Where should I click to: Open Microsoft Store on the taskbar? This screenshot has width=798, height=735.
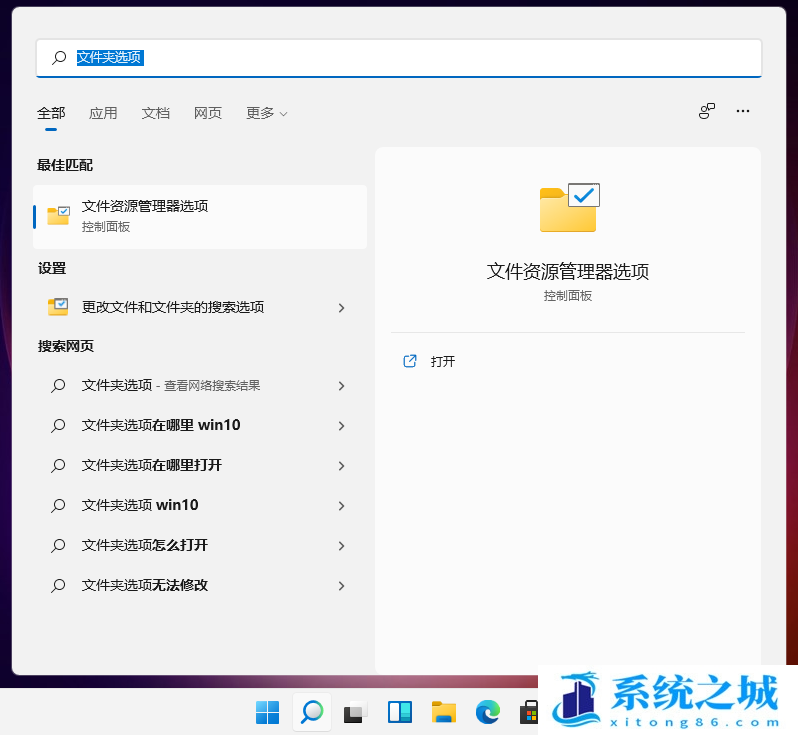(529, 712)
